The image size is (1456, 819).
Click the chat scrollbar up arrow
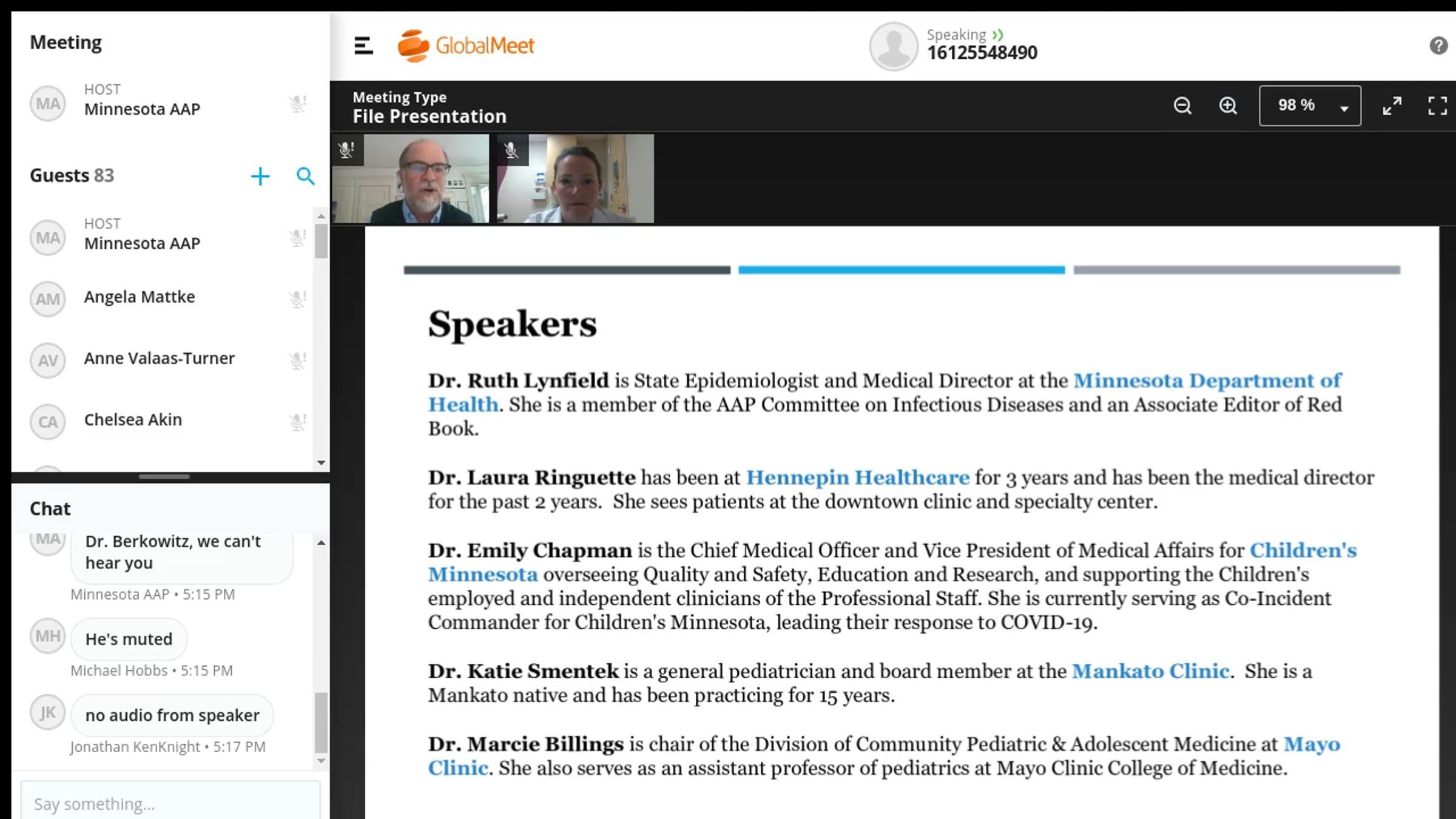[x=321, y=542]
